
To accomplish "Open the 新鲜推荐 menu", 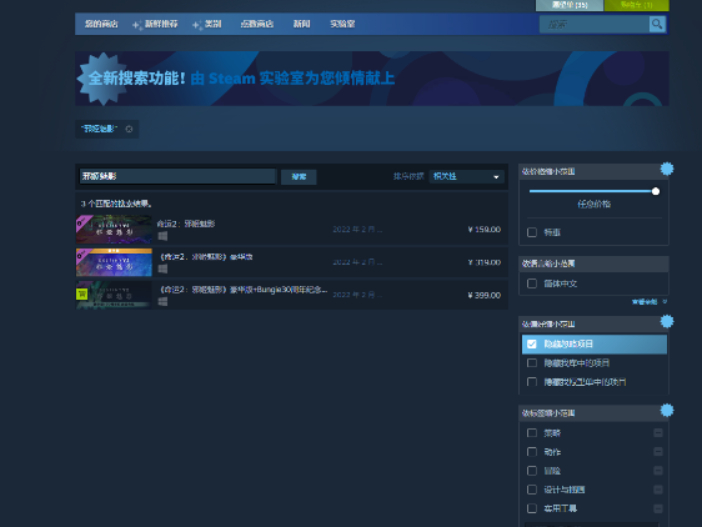I will coord(161,24).
